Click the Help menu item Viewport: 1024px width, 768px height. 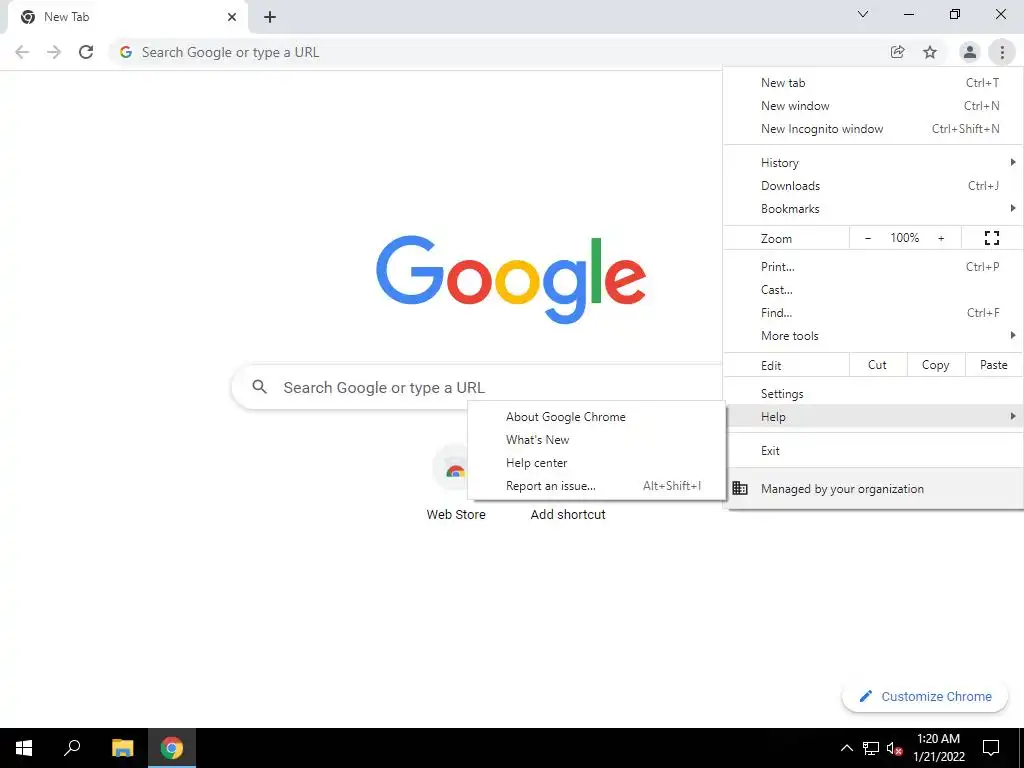(x=873, y=417)
